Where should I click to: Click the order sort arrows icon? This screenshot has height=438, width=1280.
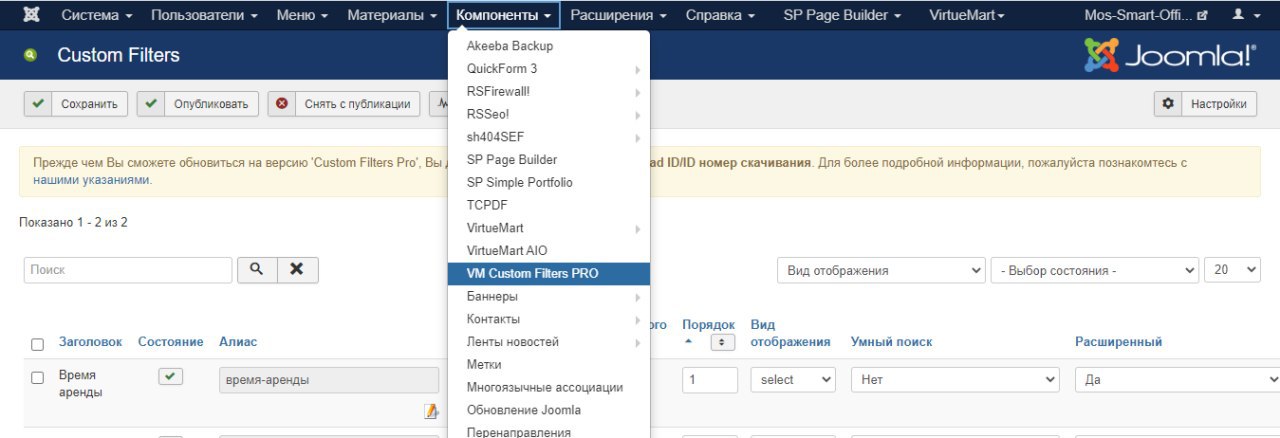pos(722,342)
